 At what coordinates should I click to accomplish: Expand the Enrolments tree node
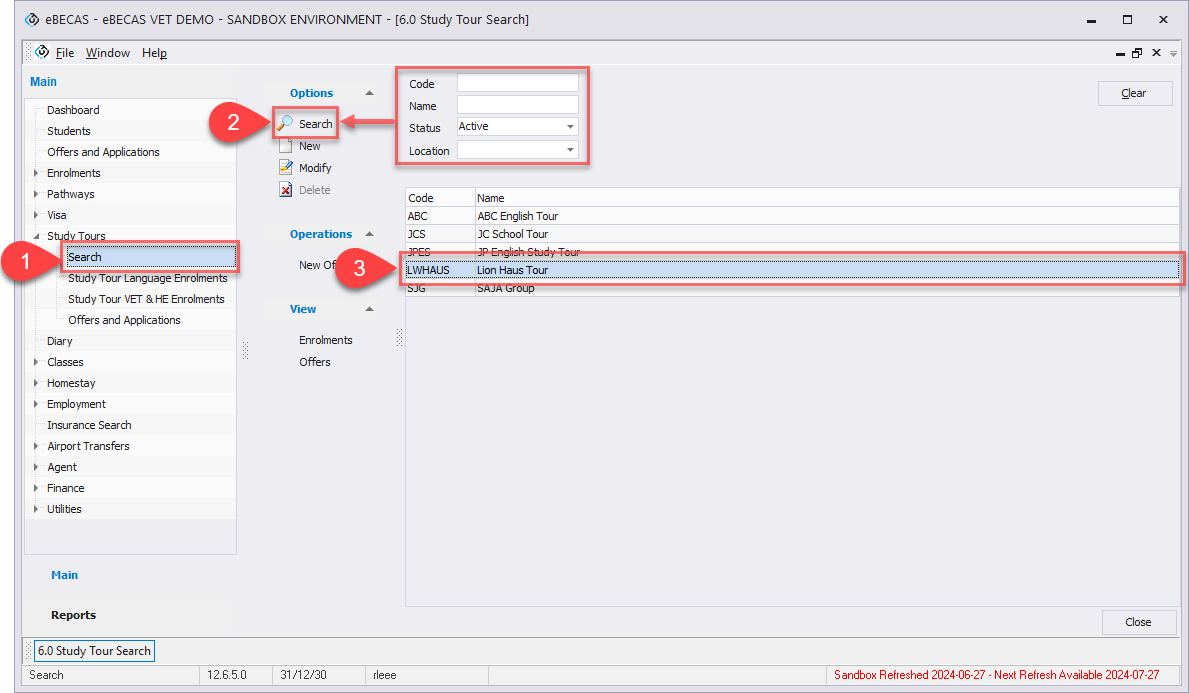point(37,173)
